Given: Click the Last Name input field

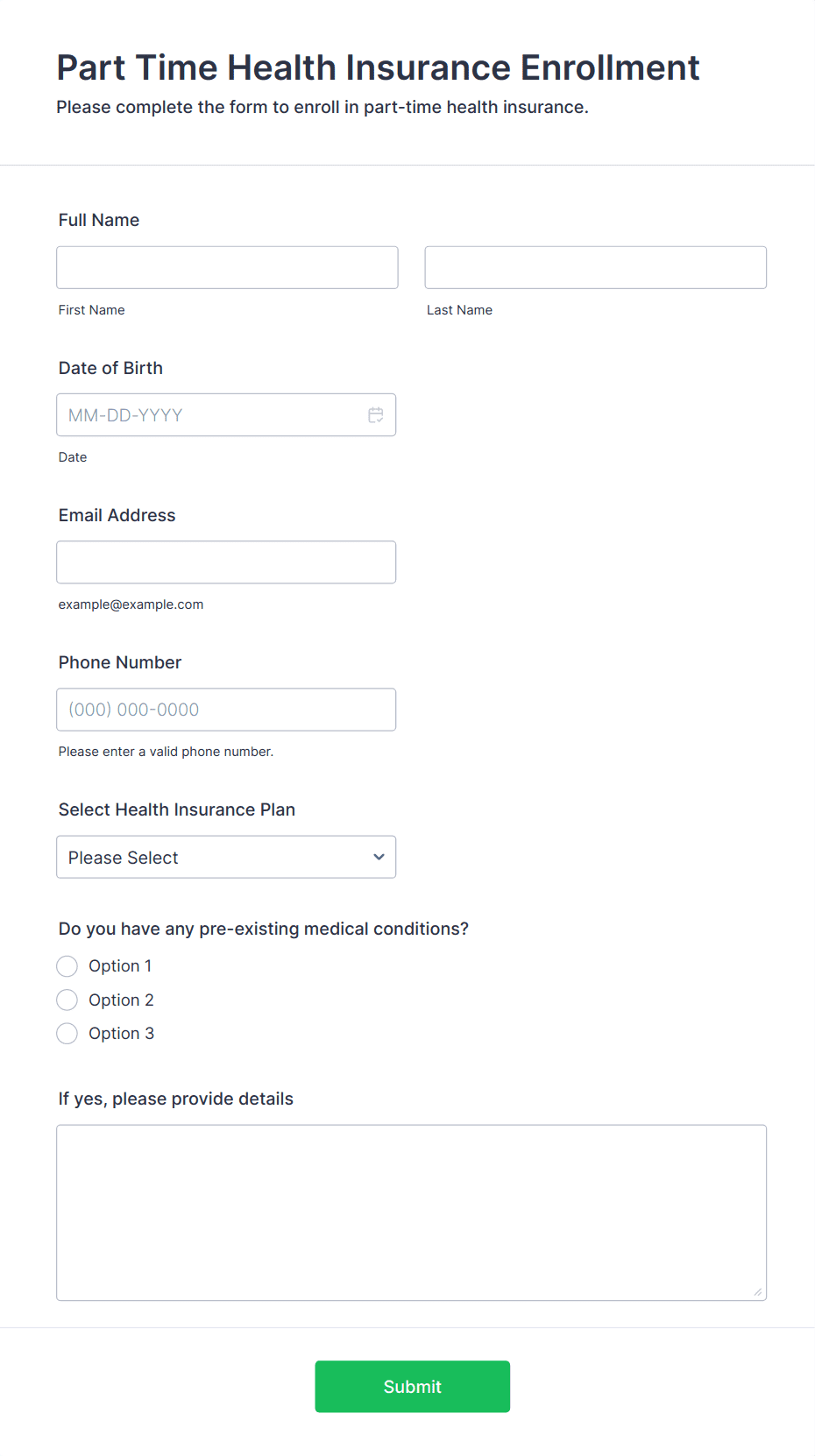Looking at the screenshot, I should pyautogui.click(x=595, y=267).
